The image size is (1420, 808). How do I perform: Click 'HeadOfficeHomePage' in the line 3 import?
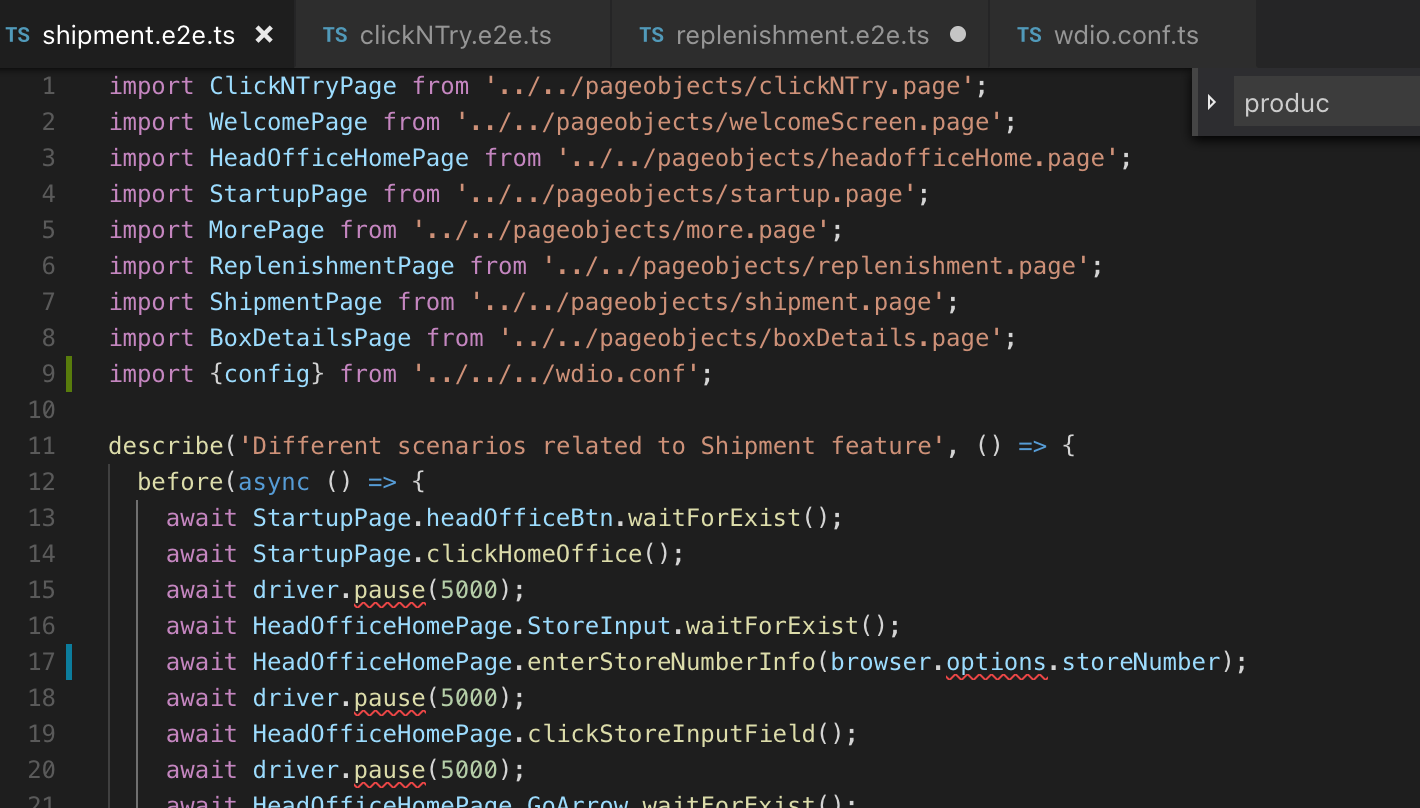pos(339,158)
